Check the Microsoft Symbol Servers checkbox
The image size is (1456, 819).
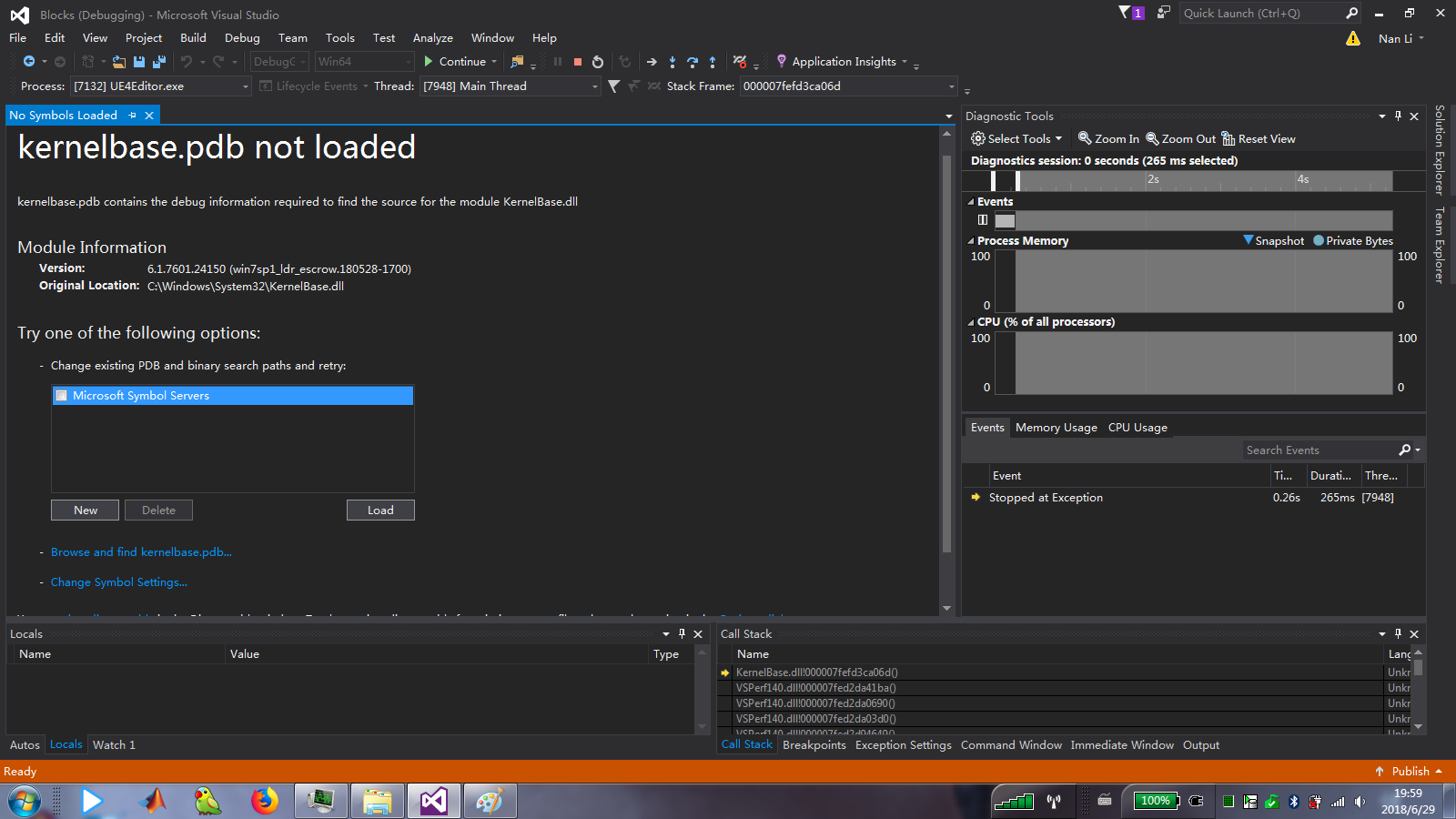[62, 395]
